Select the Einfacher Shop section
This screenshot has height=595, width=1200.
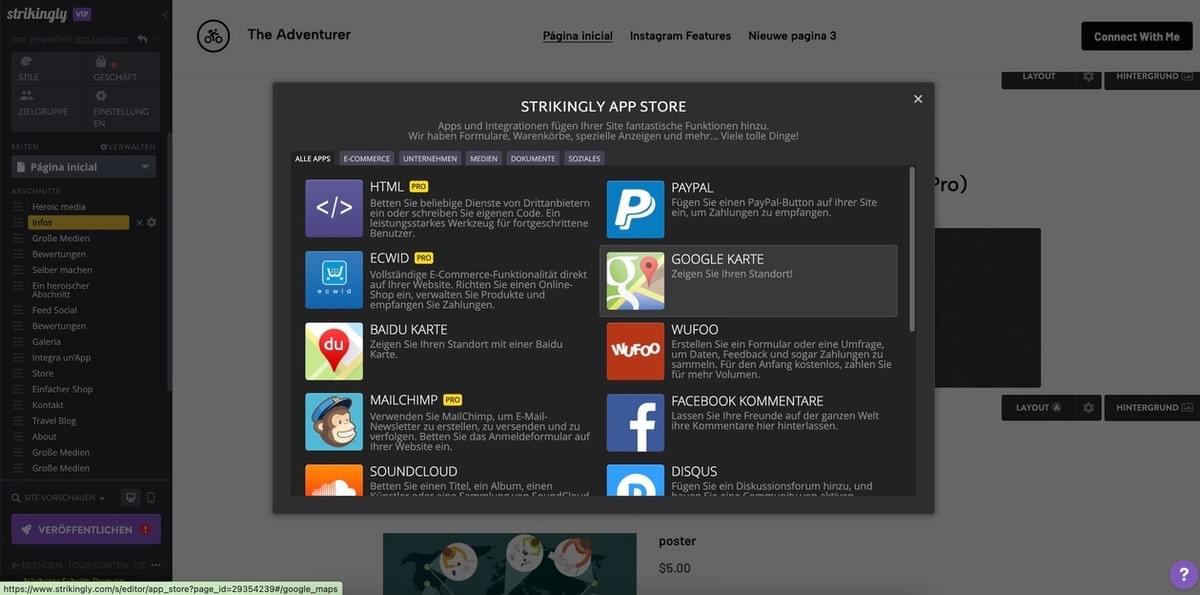62,389
